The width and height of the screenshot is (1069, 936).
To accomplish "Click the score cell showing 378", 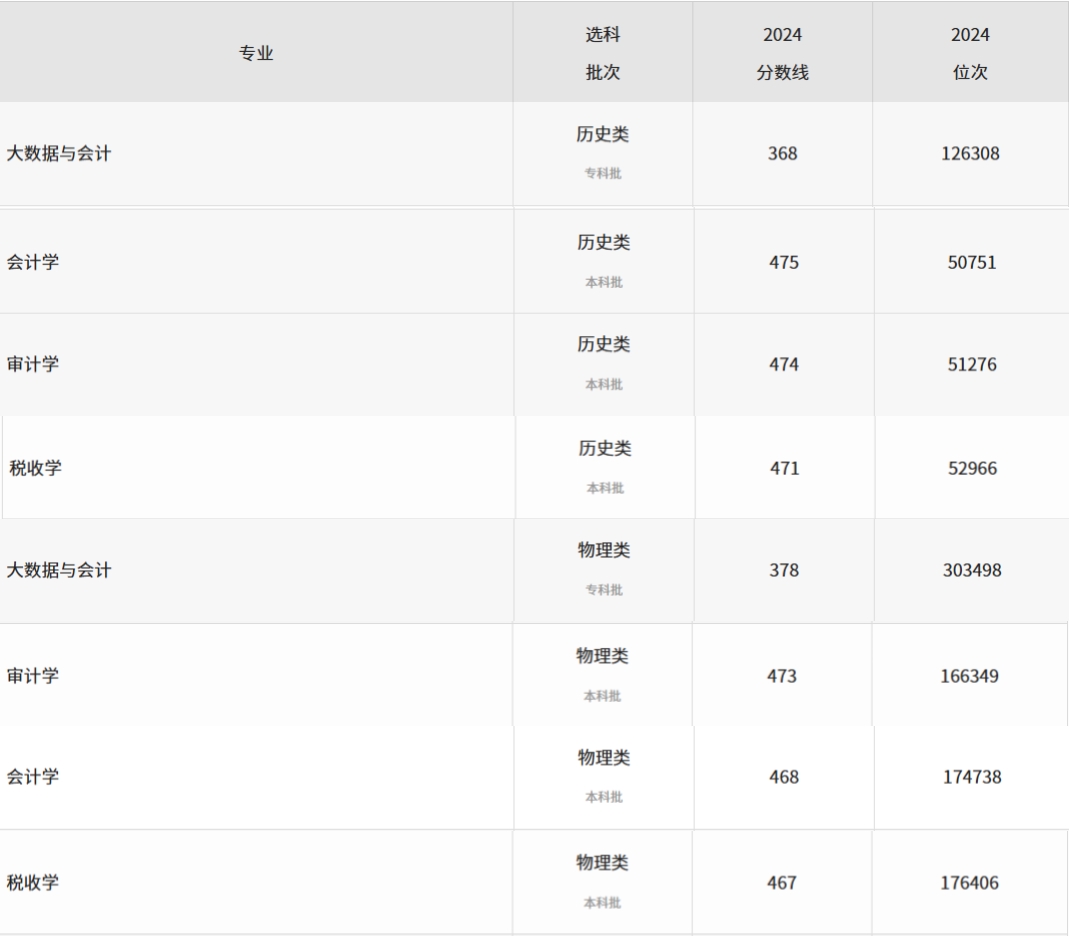I will tap(784, 570).
